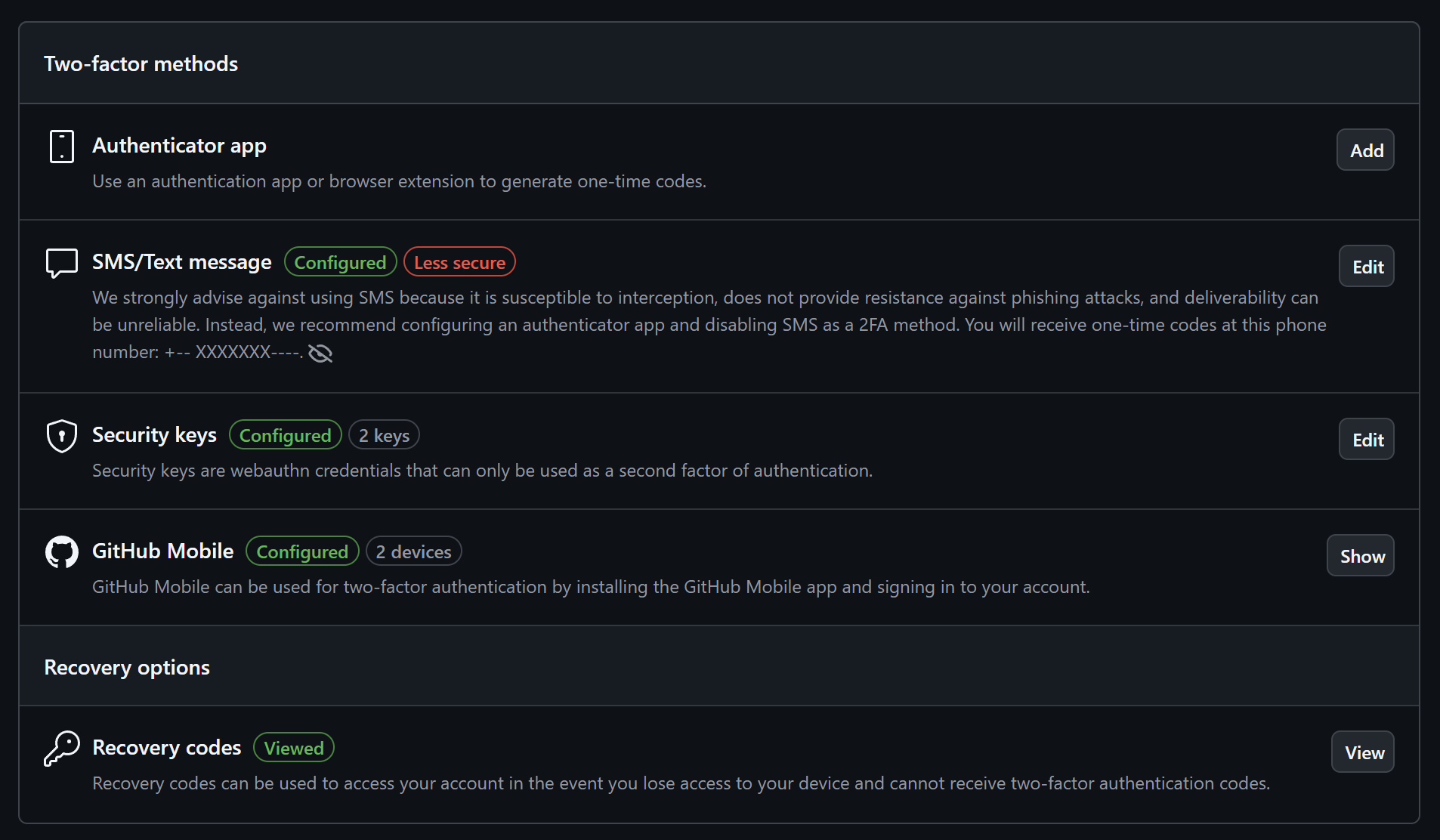Select the Two-factor methods section header
The image size is (1440, 840).
(141, 63)
